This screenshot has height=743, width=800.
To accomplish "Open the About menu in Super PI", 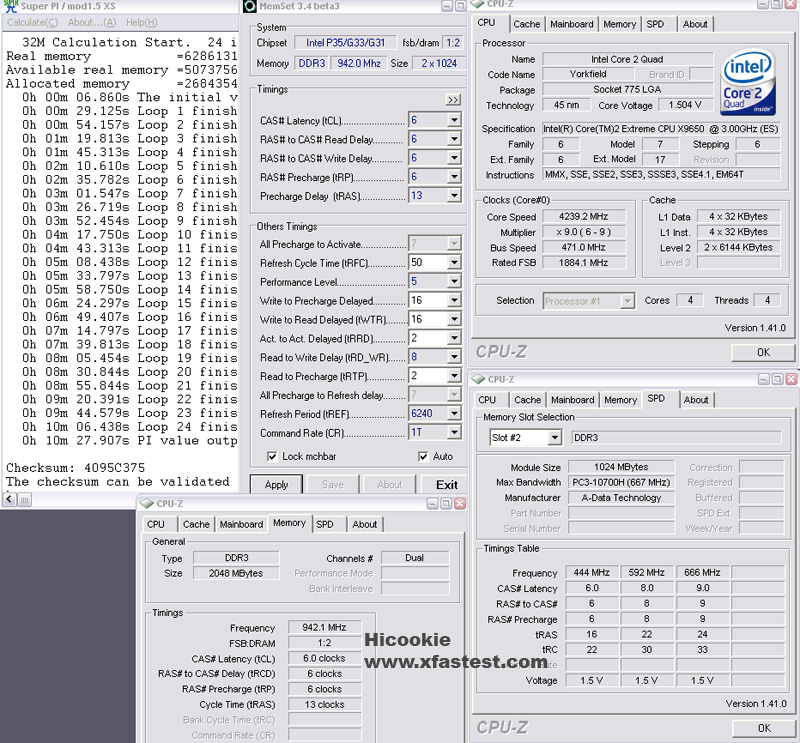I will click(x=92, y=22).
